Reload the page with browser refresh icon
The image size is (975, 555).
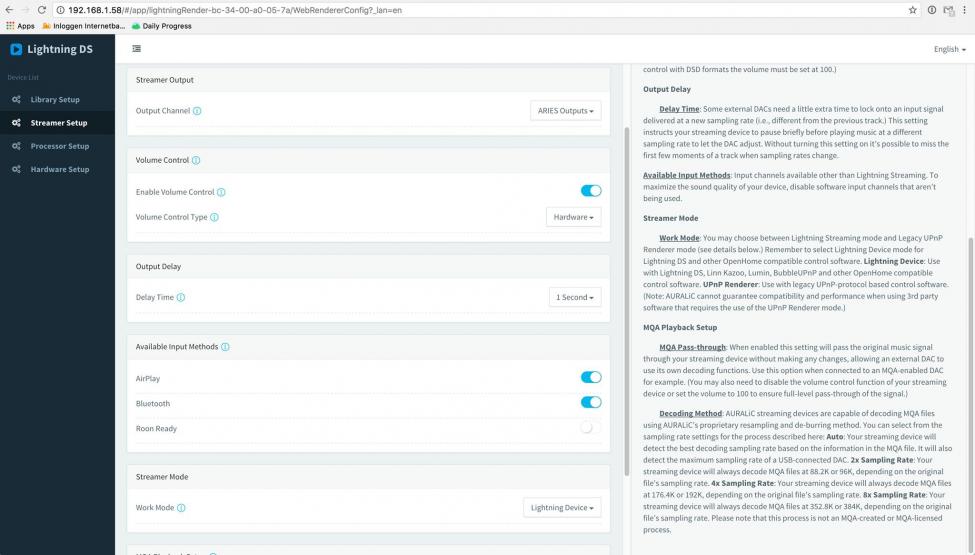coord(42,10)
